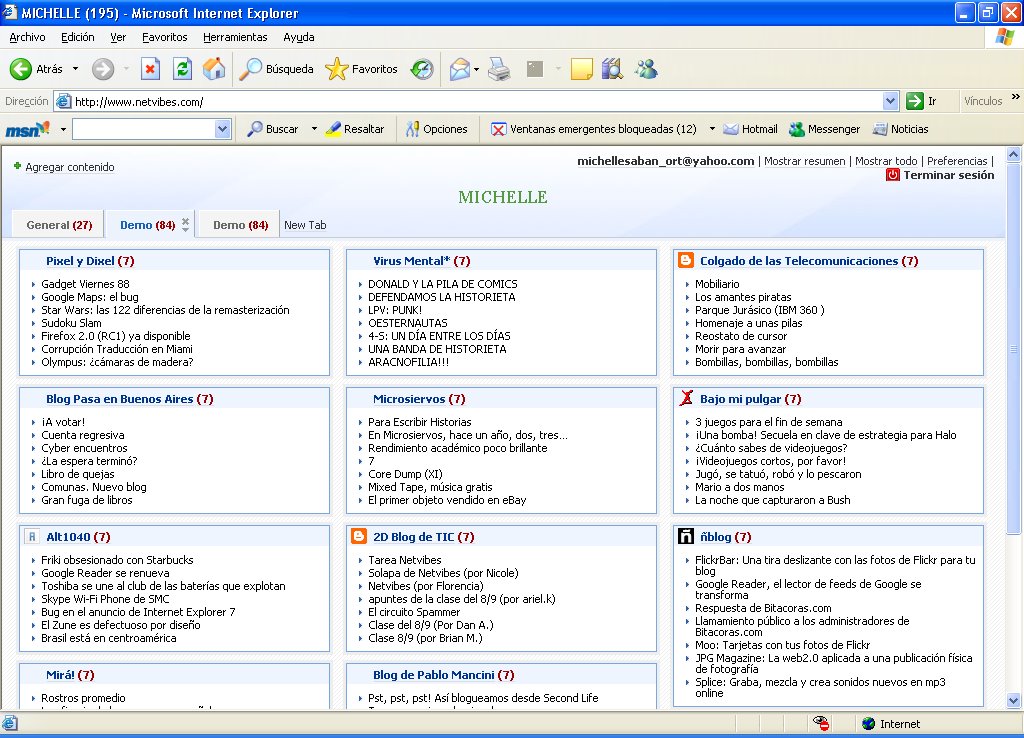The height and width of the screenshot is (738, 1024).
Task: Click the Internet zone globe in status bar
Action: pyautogui.click(x=868, y=723)
